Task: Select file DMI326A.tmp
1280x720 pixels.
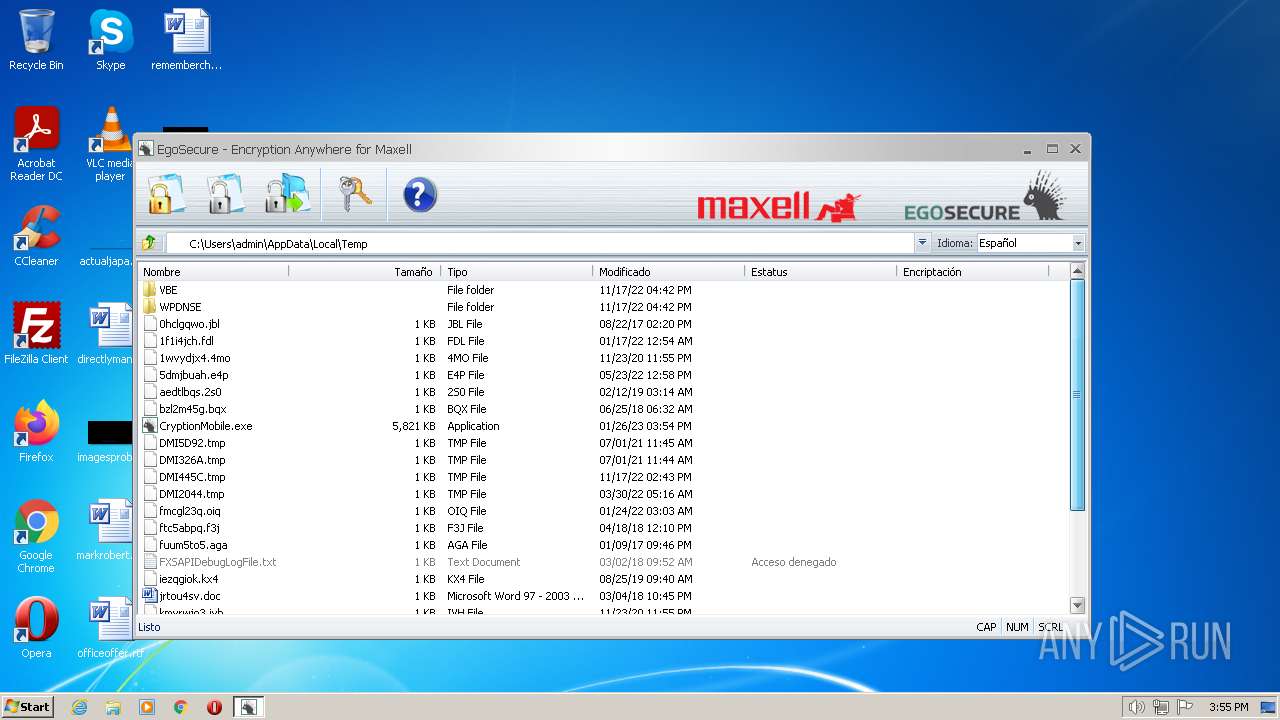Action: pos(192,460)
